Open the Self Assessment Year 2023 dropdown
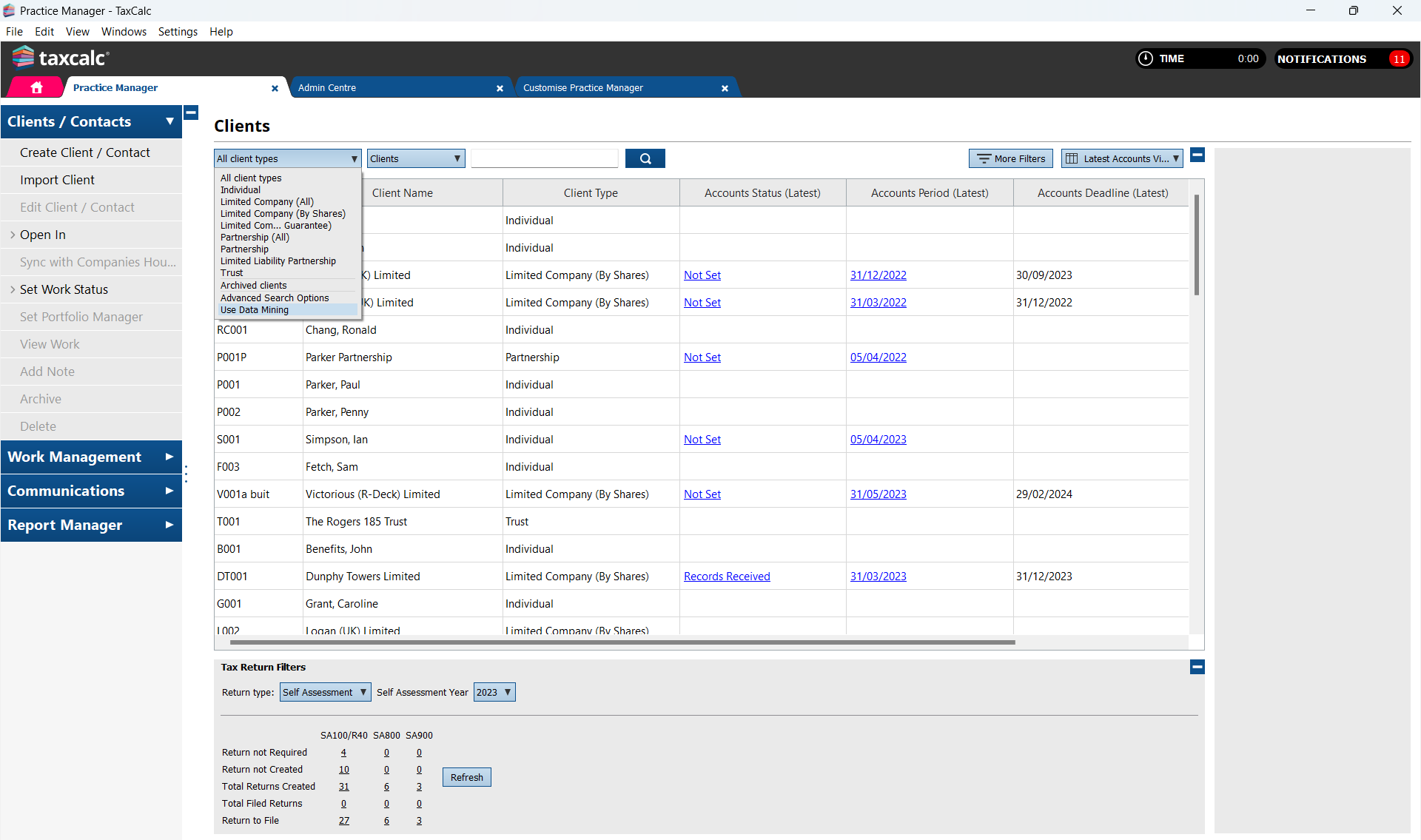This screenshot has height=840, width=1421. click(494, 692)
